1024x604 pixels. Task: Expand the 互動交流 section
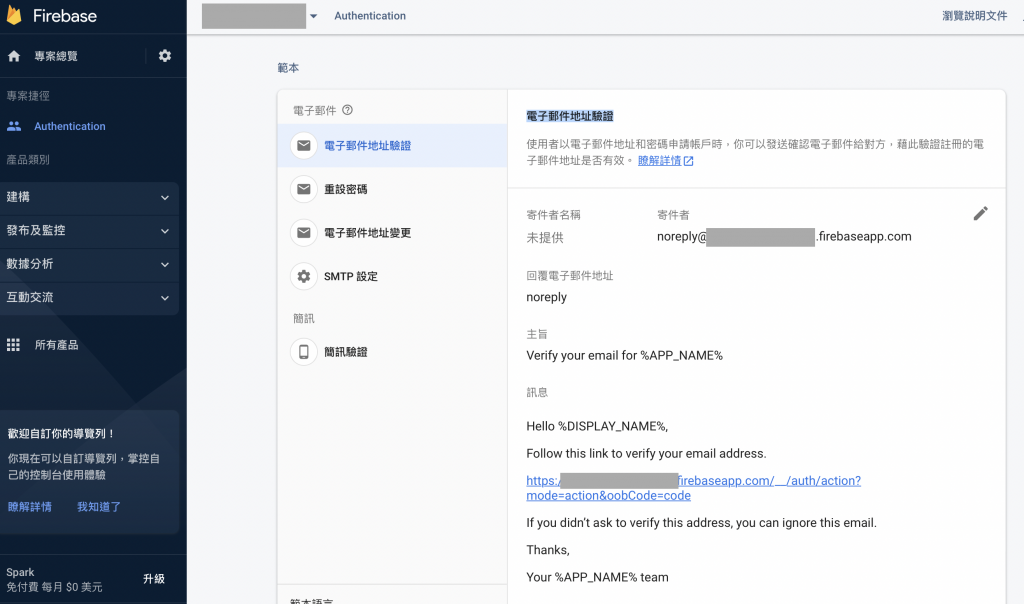[89, 297]
